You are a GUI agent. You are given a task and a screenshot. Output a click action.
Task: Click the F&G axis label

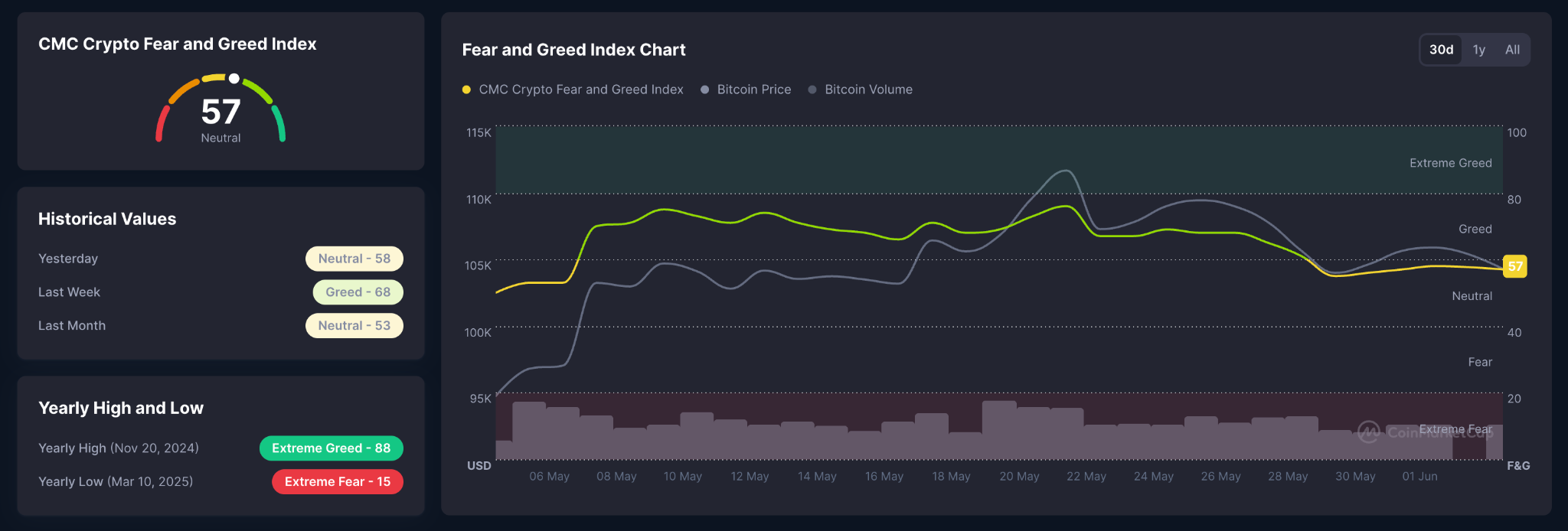tap(1518, 466)
